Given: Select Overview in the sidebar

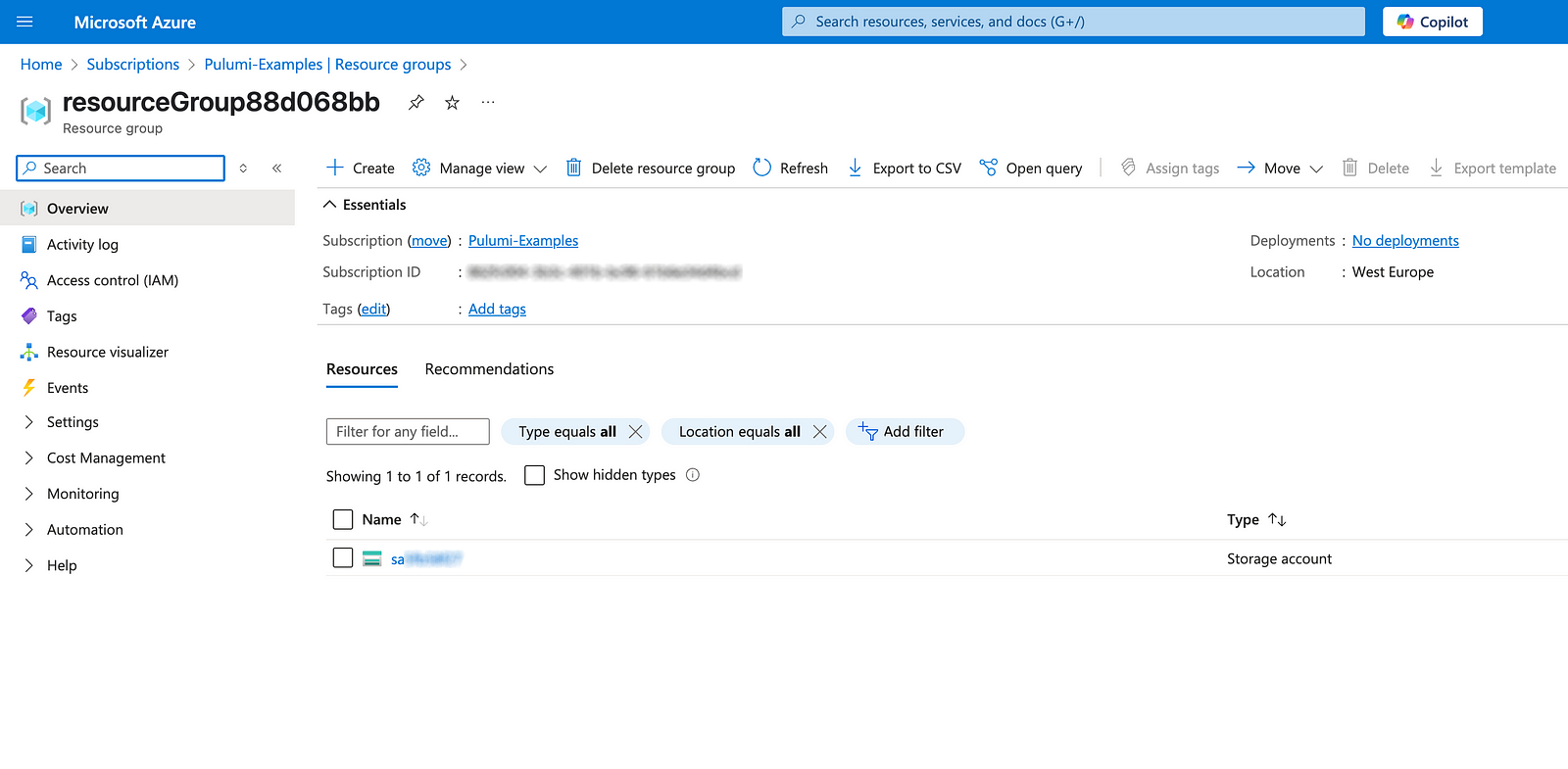Looking at the screenshot, I should (x=147, y=209).
